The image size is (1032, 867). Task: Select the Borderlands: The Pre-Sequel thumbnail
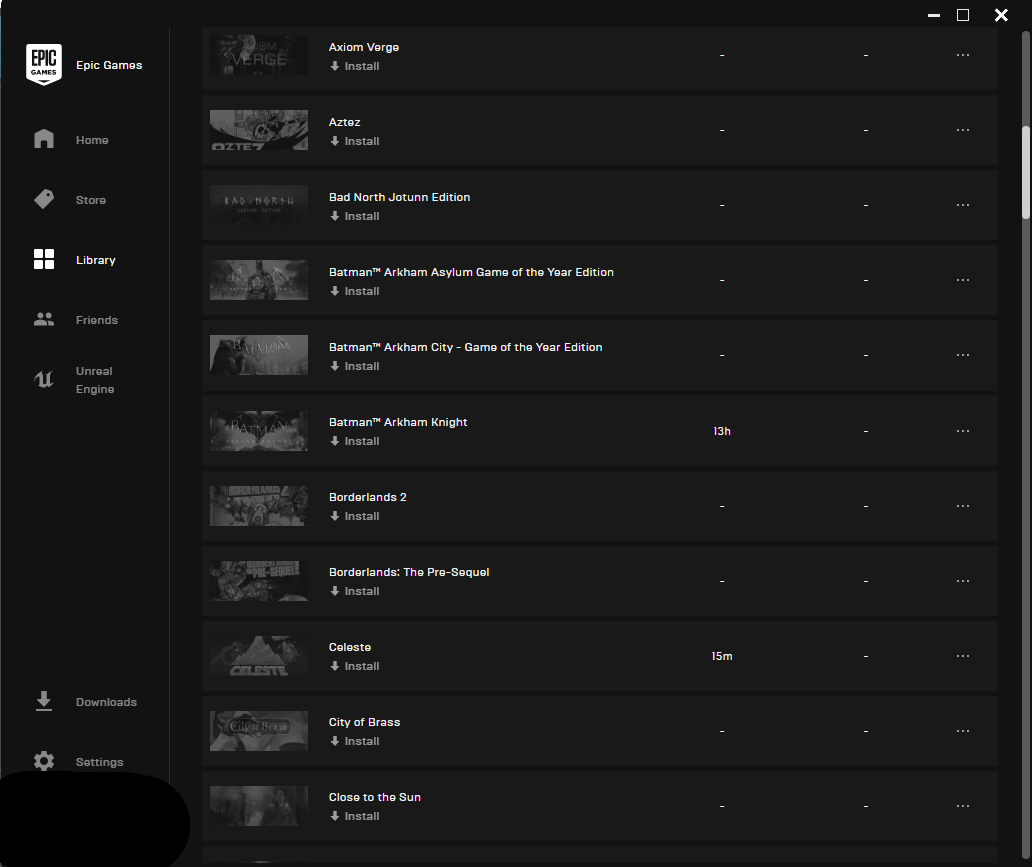coord(259,581)
